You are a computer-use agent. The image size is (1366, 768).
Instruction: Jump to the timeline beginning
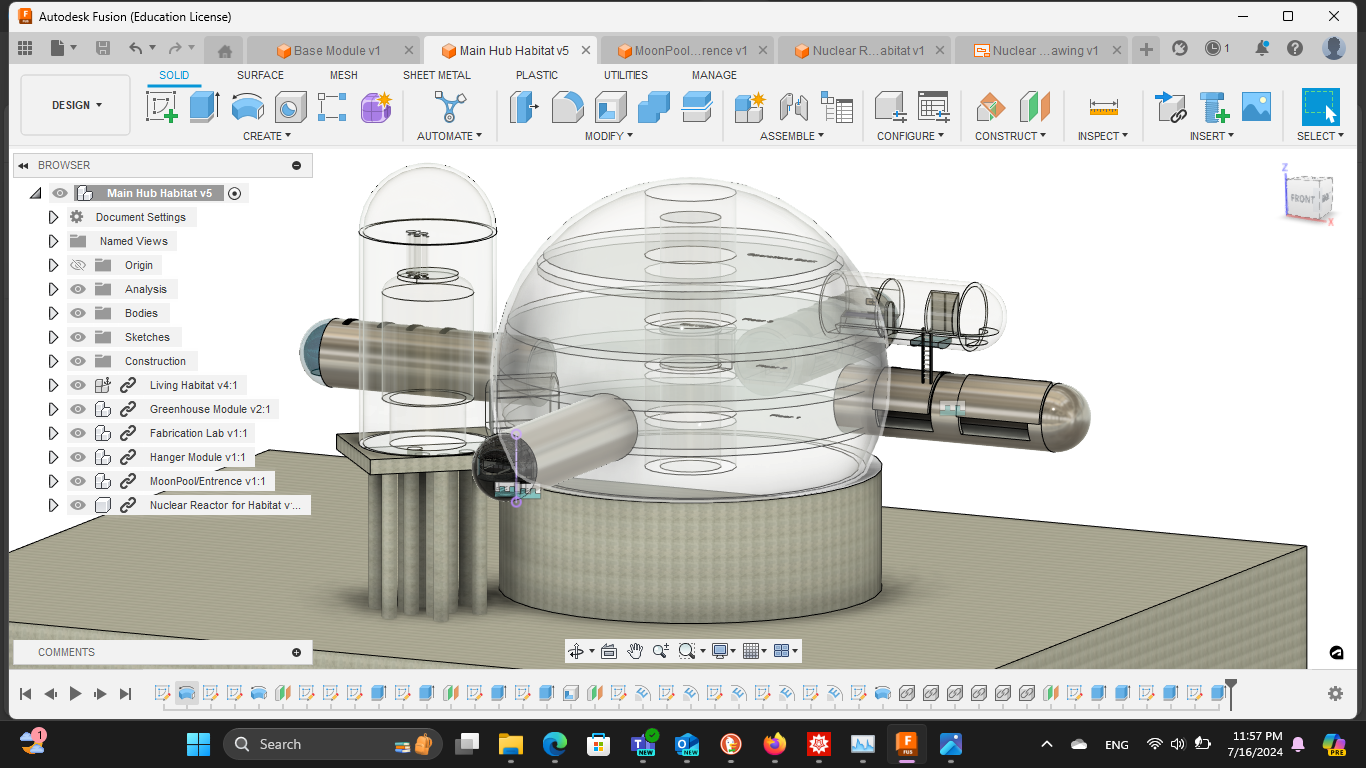tap(26, 693)
